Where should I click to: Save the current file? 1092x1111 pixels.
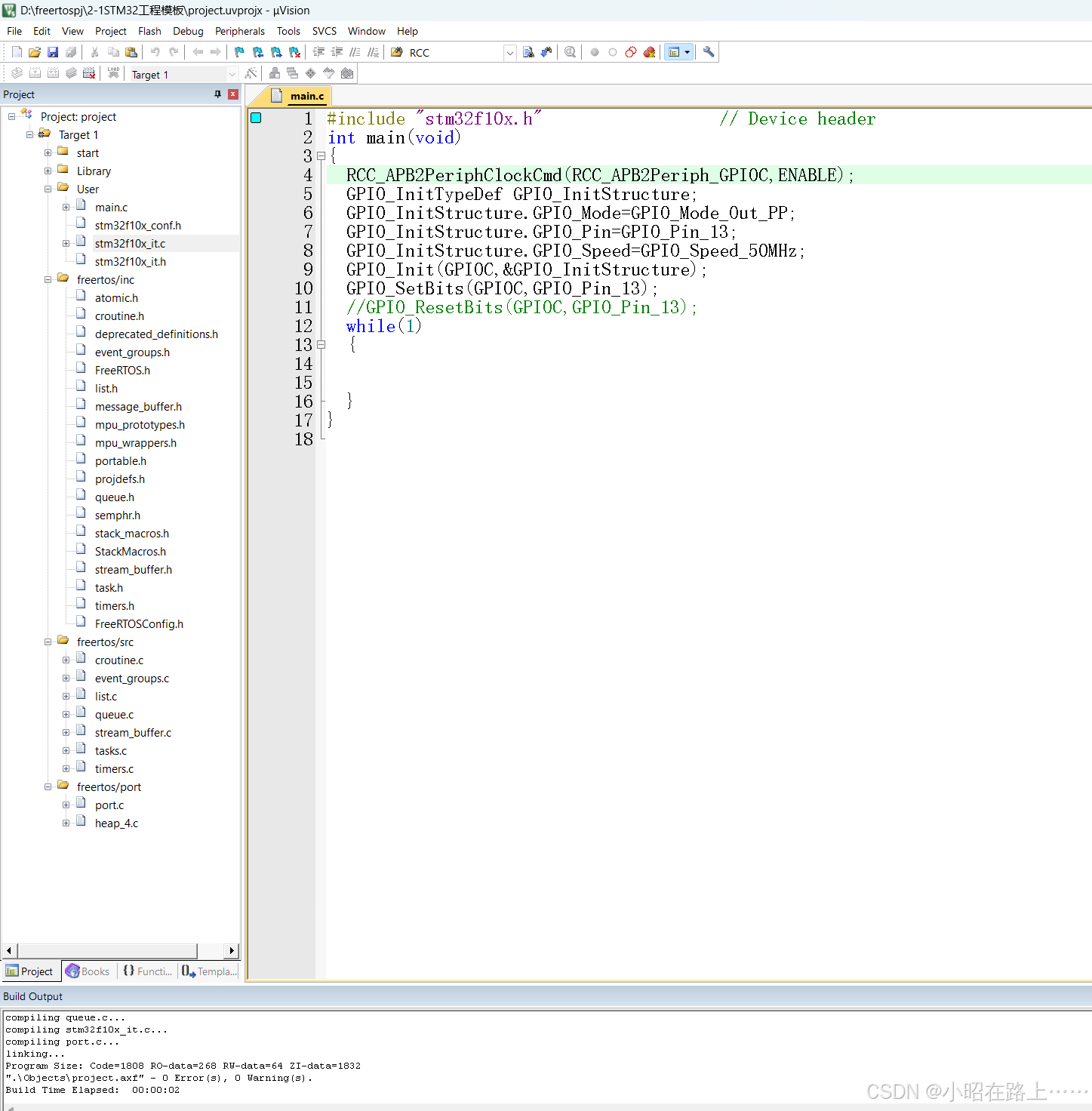pos(53,52)
